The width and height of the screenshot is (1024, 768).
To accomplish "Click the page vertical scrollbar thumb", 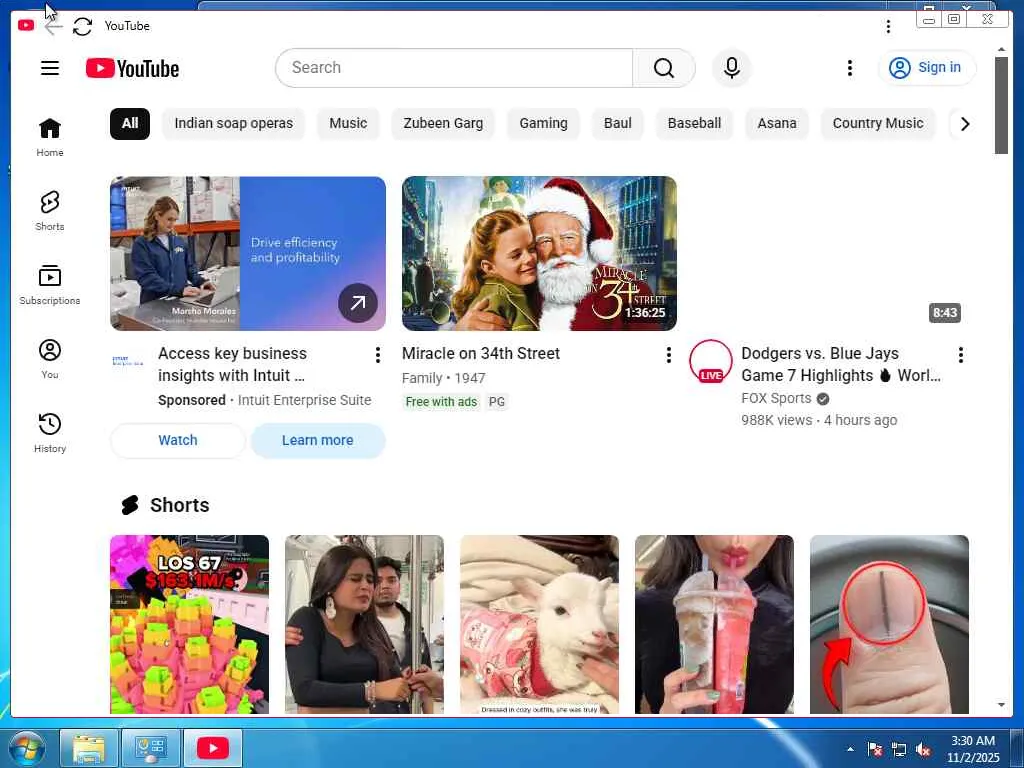I will [1001, 105].
